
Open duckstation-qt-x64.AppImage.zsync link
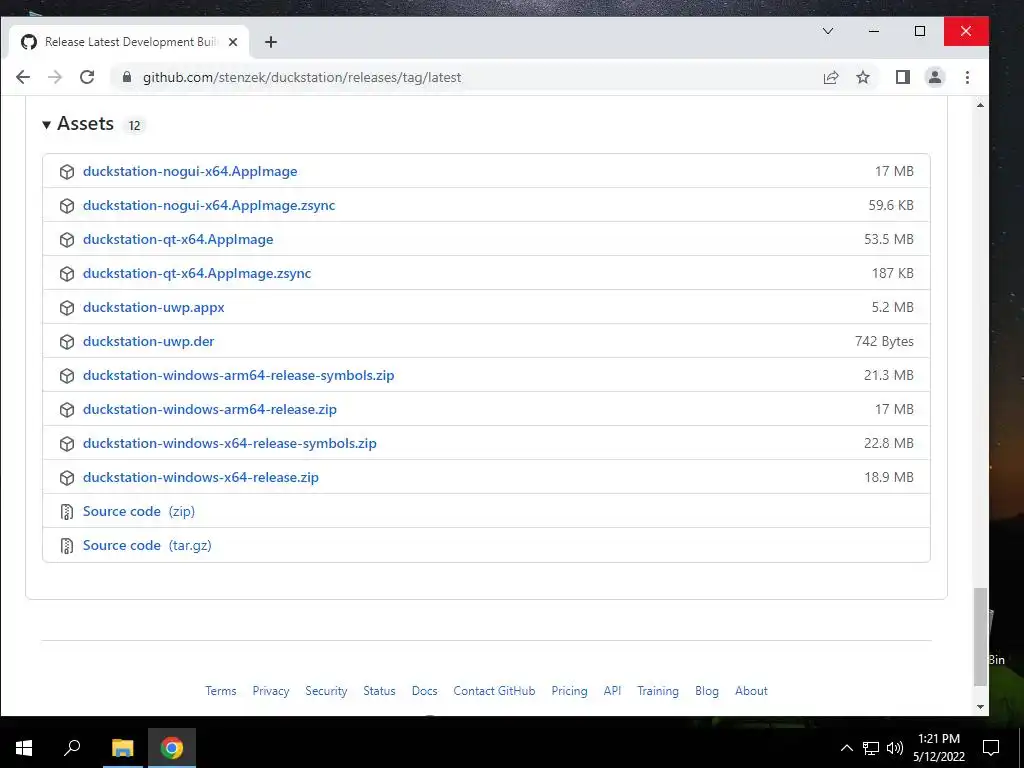tap(197, 273)
